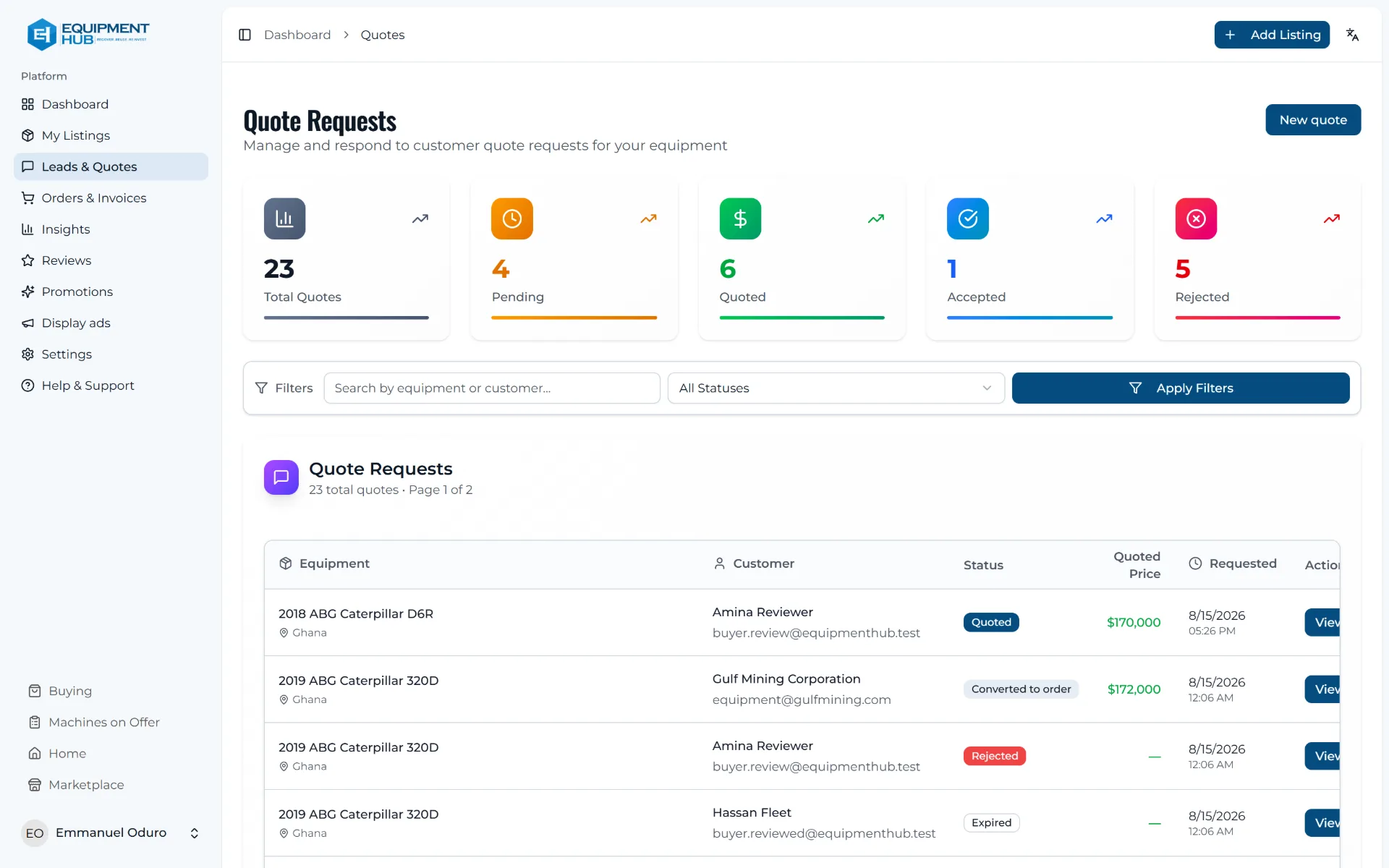
Task: Click the Rejected X circle icon
Action: coord(1196,218)
